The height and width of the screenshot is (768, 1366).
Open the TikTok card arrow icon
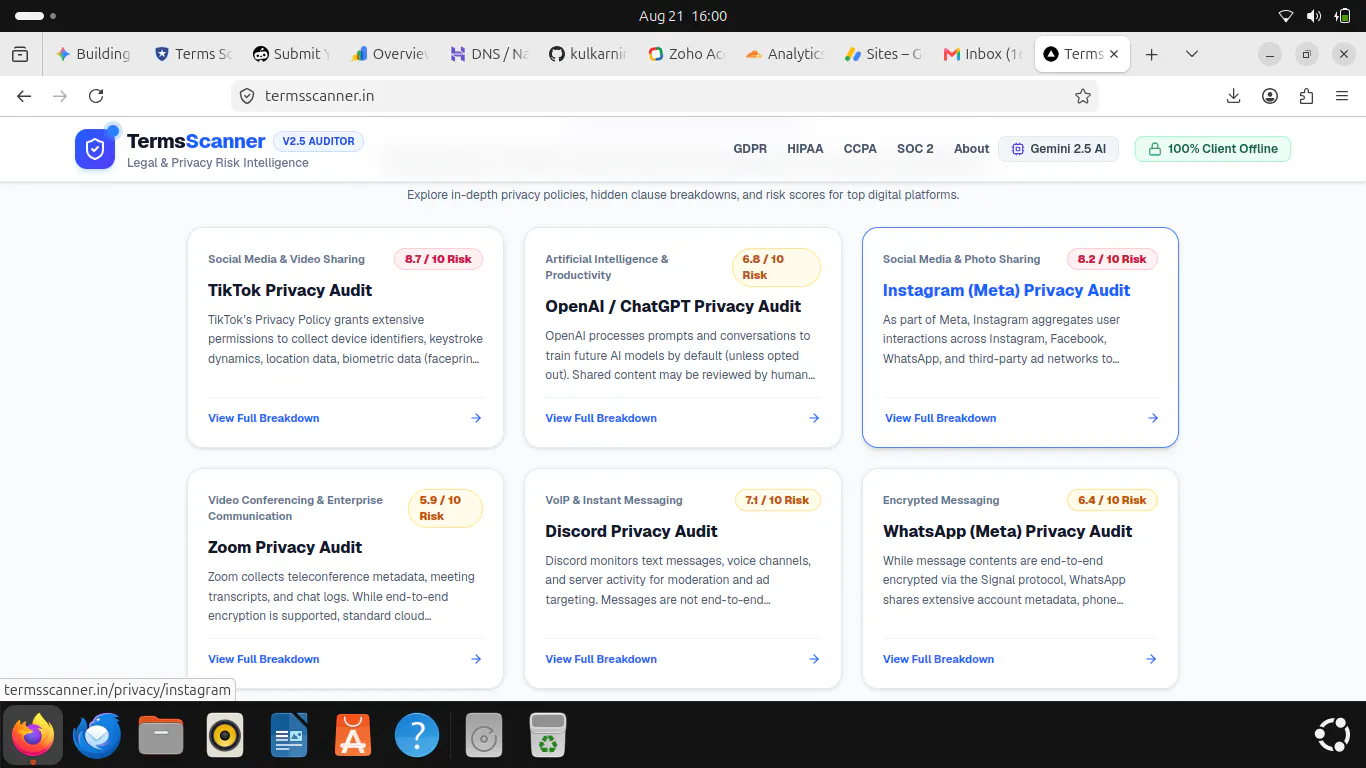[x=476, y=418]
